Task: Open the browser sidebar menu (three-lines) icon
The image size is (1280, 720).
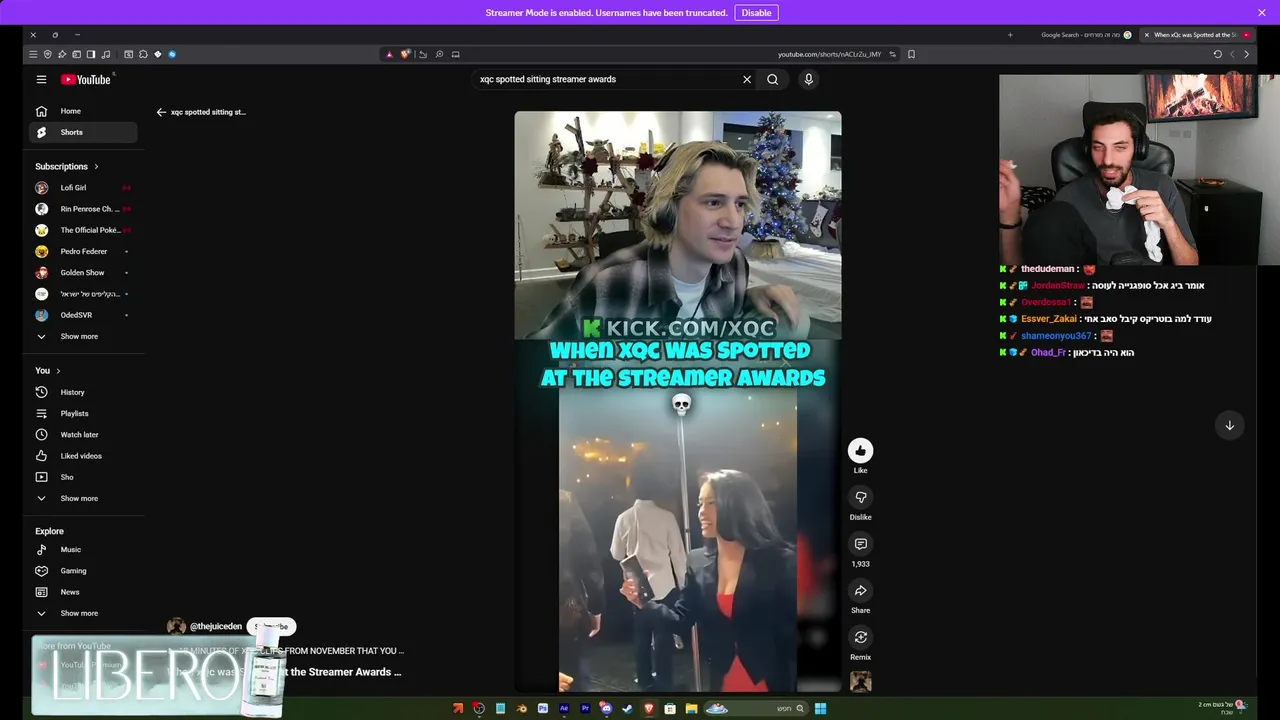Action: 33,54
